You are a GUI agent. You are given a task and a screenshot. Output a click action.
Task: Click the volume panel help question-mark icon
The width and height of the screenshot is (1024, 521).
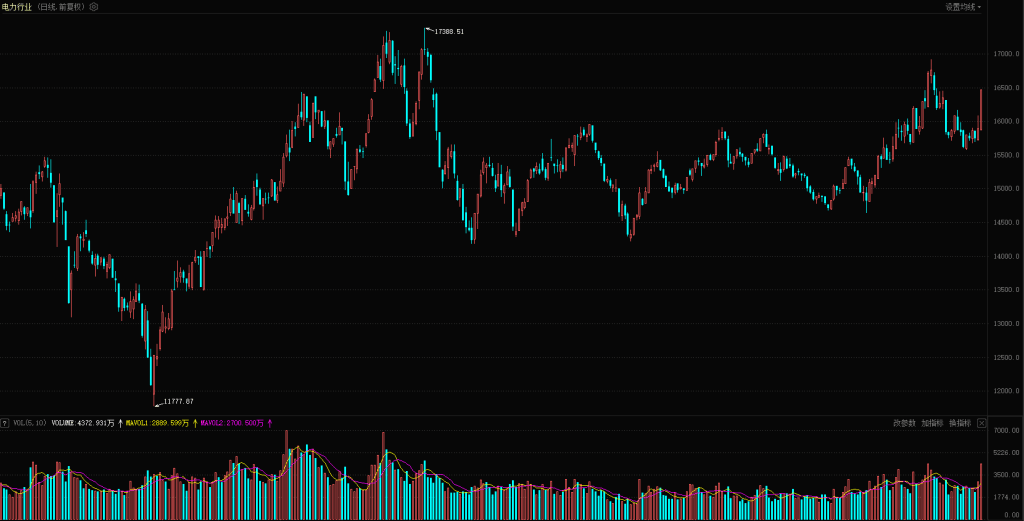click(5, 423)
